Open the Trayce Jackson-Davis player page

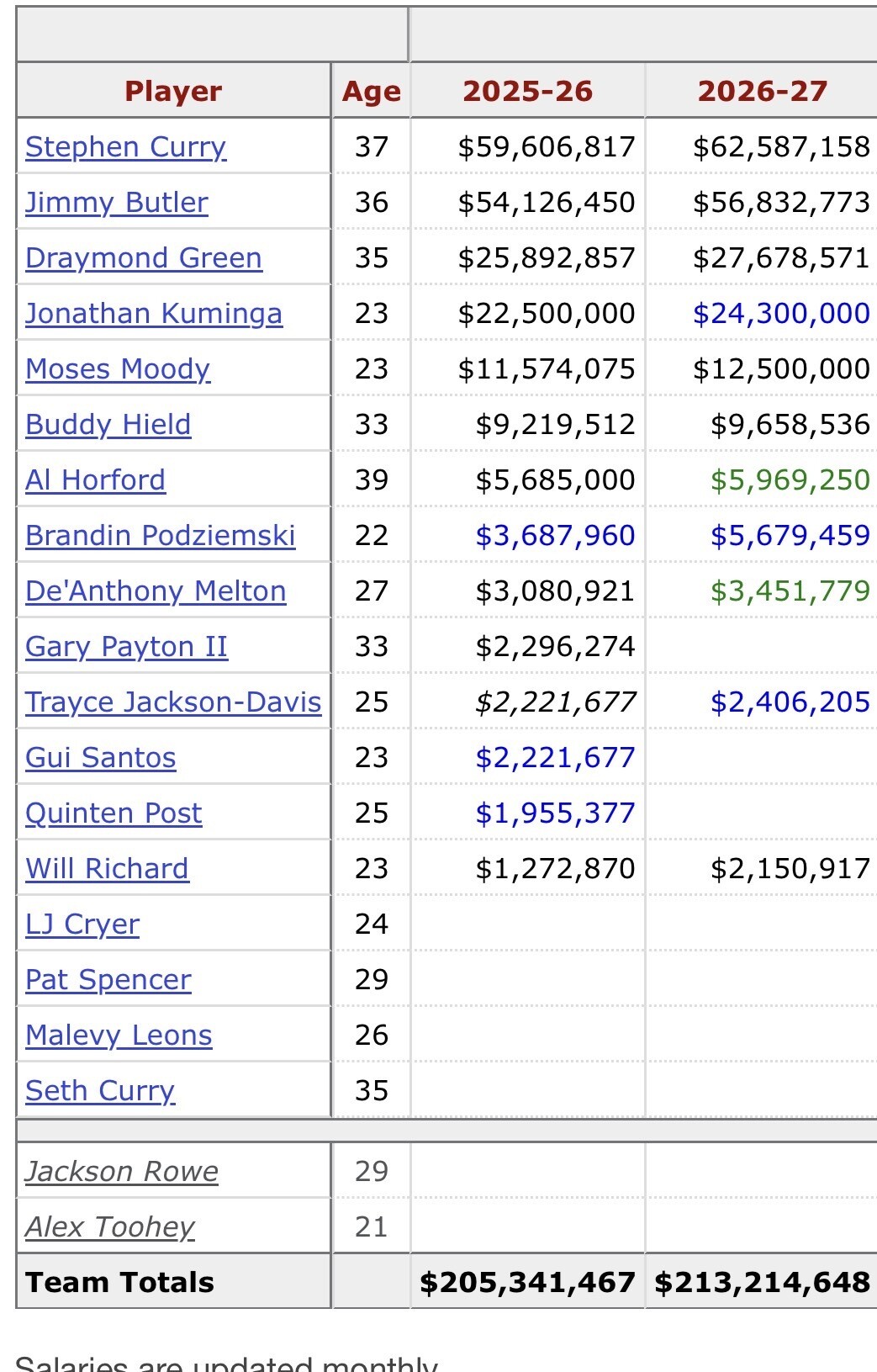pyautogui.click(x=173, y=702)
